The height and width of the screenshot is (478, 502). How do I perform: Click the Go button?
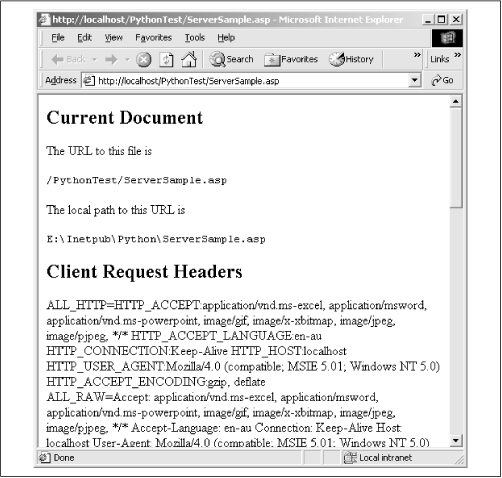click(442, 80)
